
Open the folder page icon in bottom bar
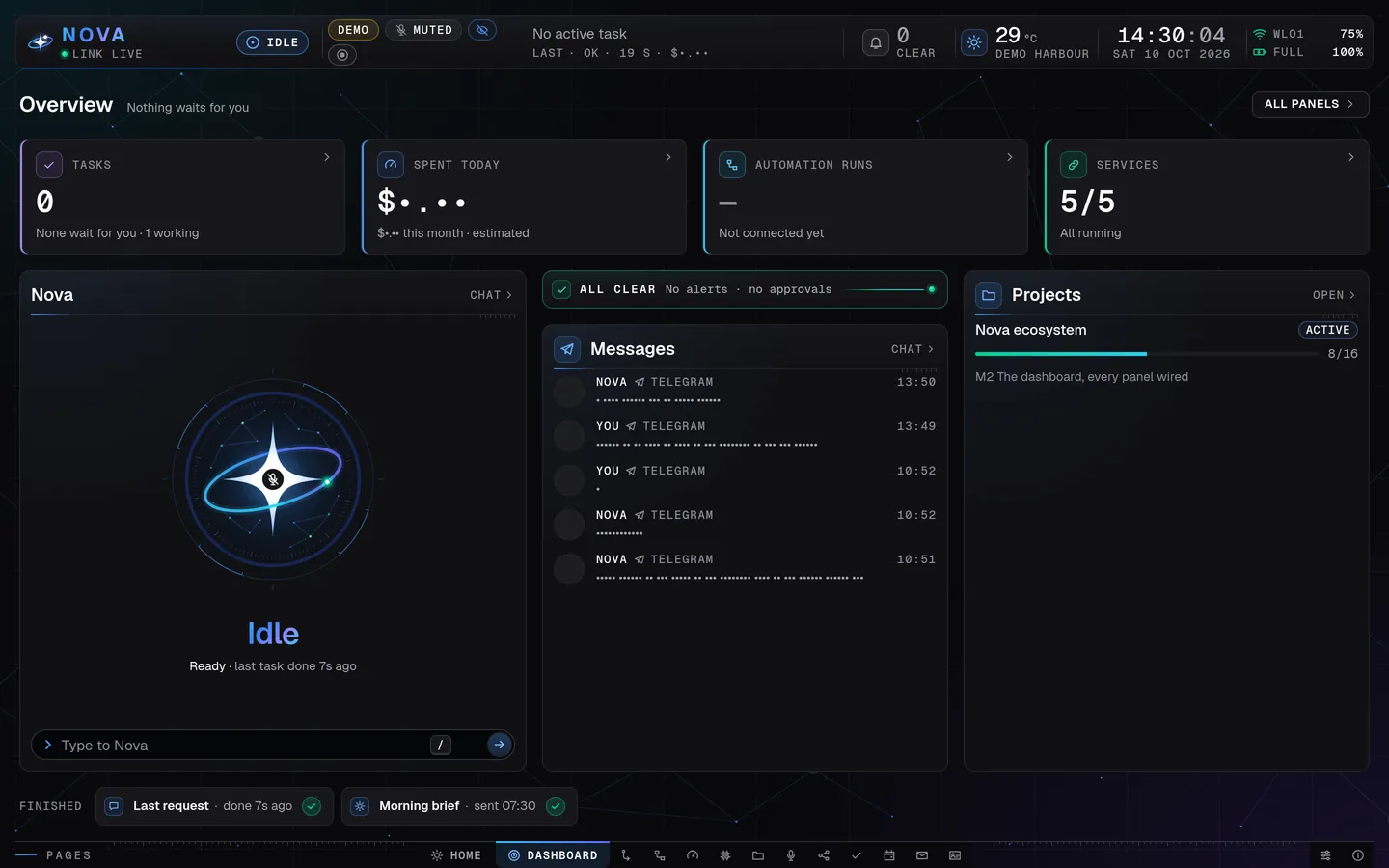[x=758, y=855]
